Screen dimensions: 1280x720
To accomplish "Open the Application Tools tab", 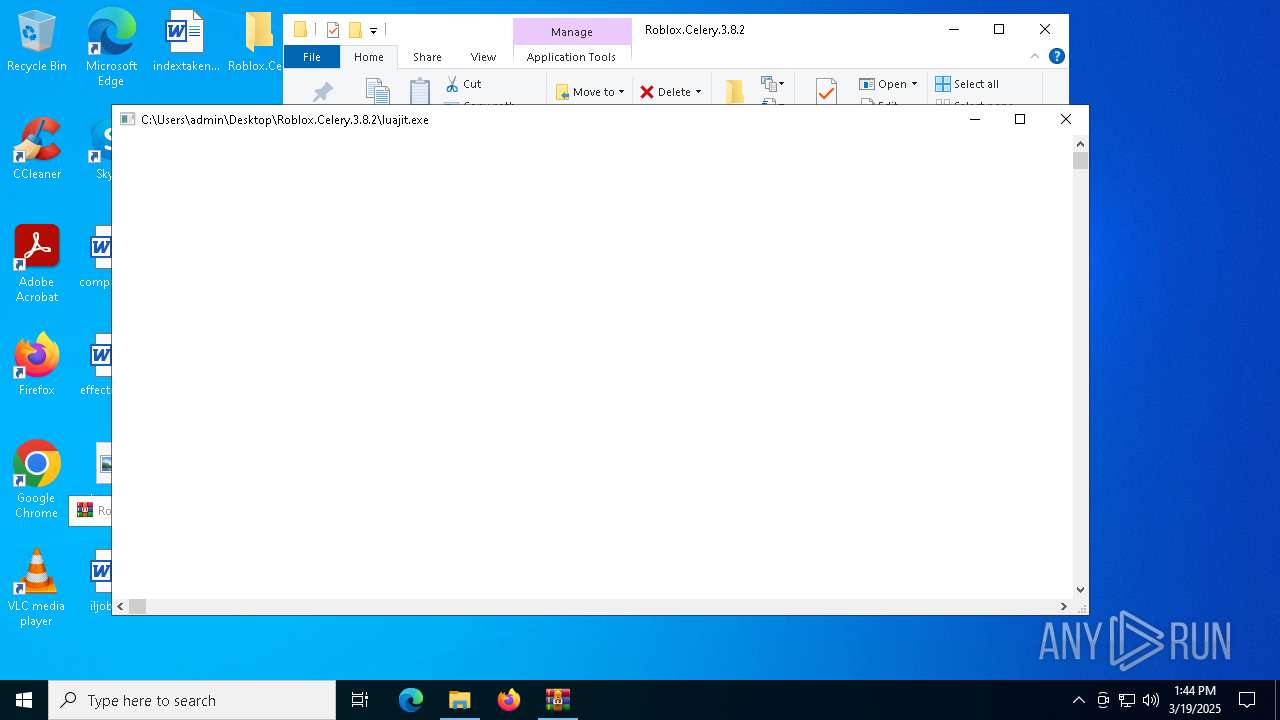I will coord(571,57).
